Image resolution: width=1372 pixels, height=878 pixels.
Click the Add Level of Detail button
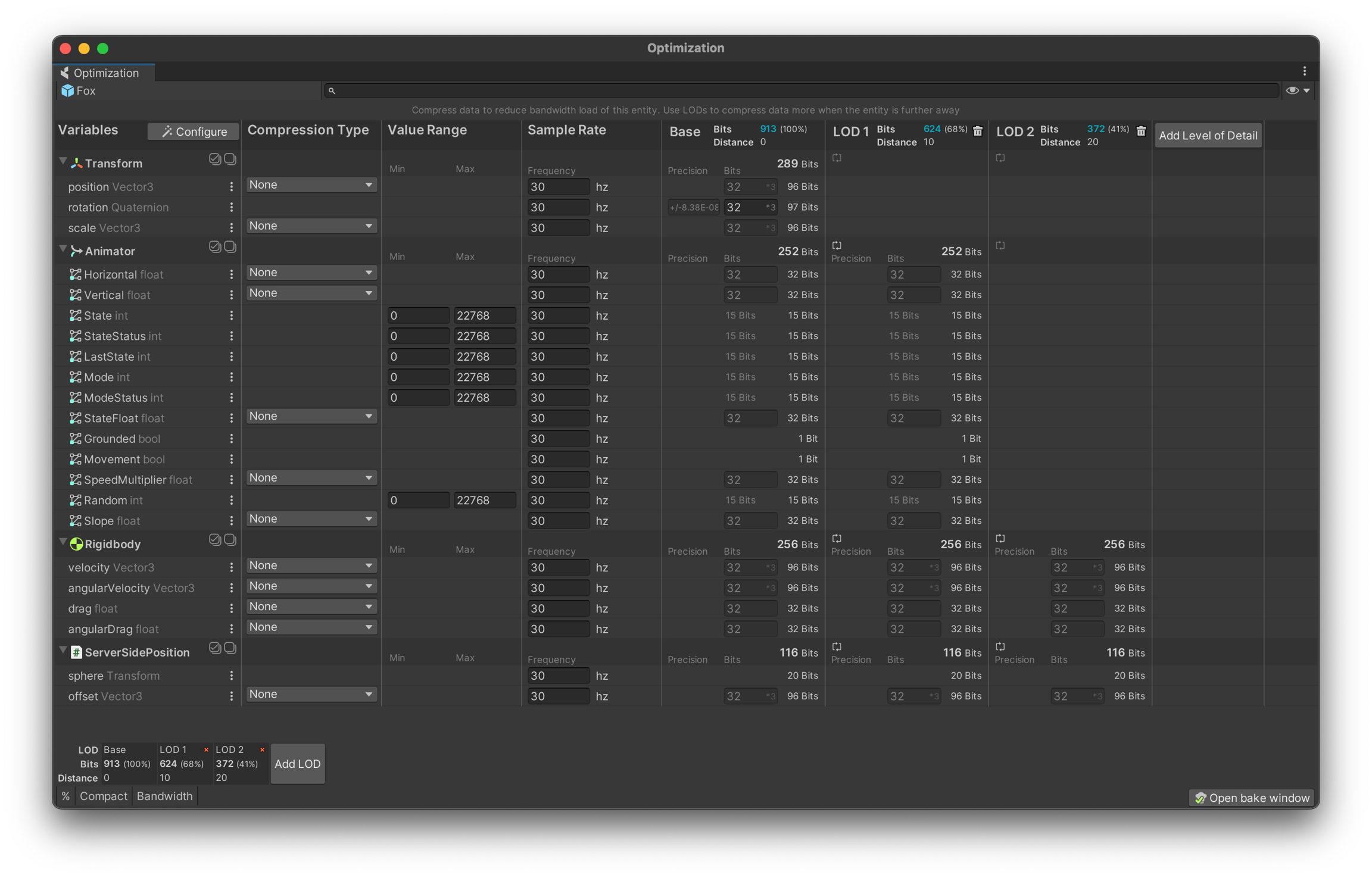1208,136
